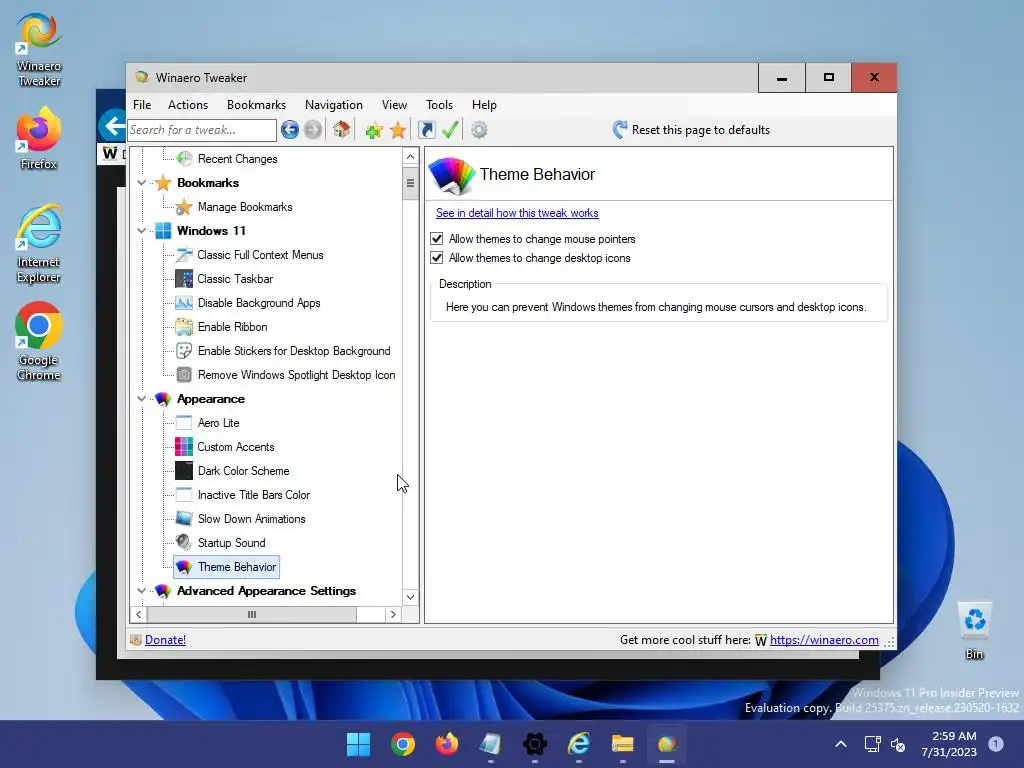
Task: Click the tree scrollbar up arrow
Action: click(x=410, y=157)
